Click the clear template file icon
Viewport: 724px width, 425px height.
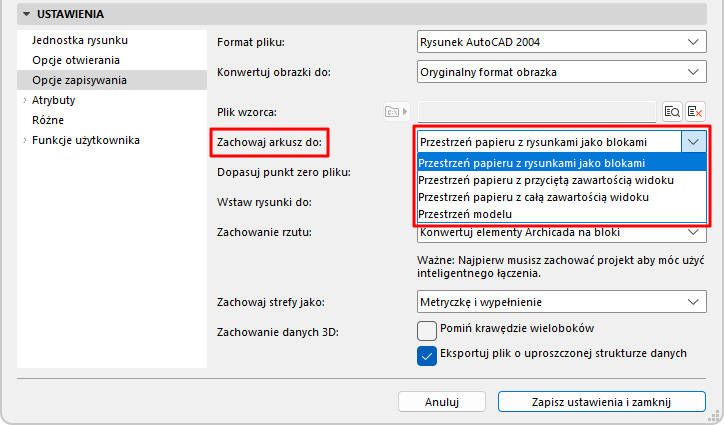[x=695, y=112]
